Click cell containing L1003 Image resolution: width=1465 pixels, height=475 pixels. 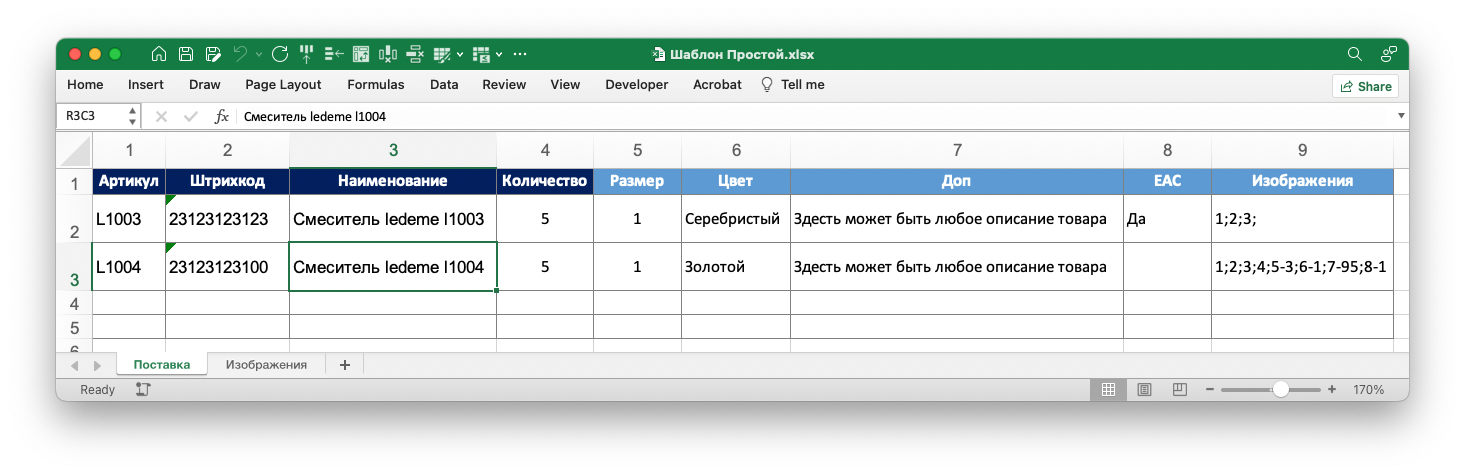click(x=128, y=219)
